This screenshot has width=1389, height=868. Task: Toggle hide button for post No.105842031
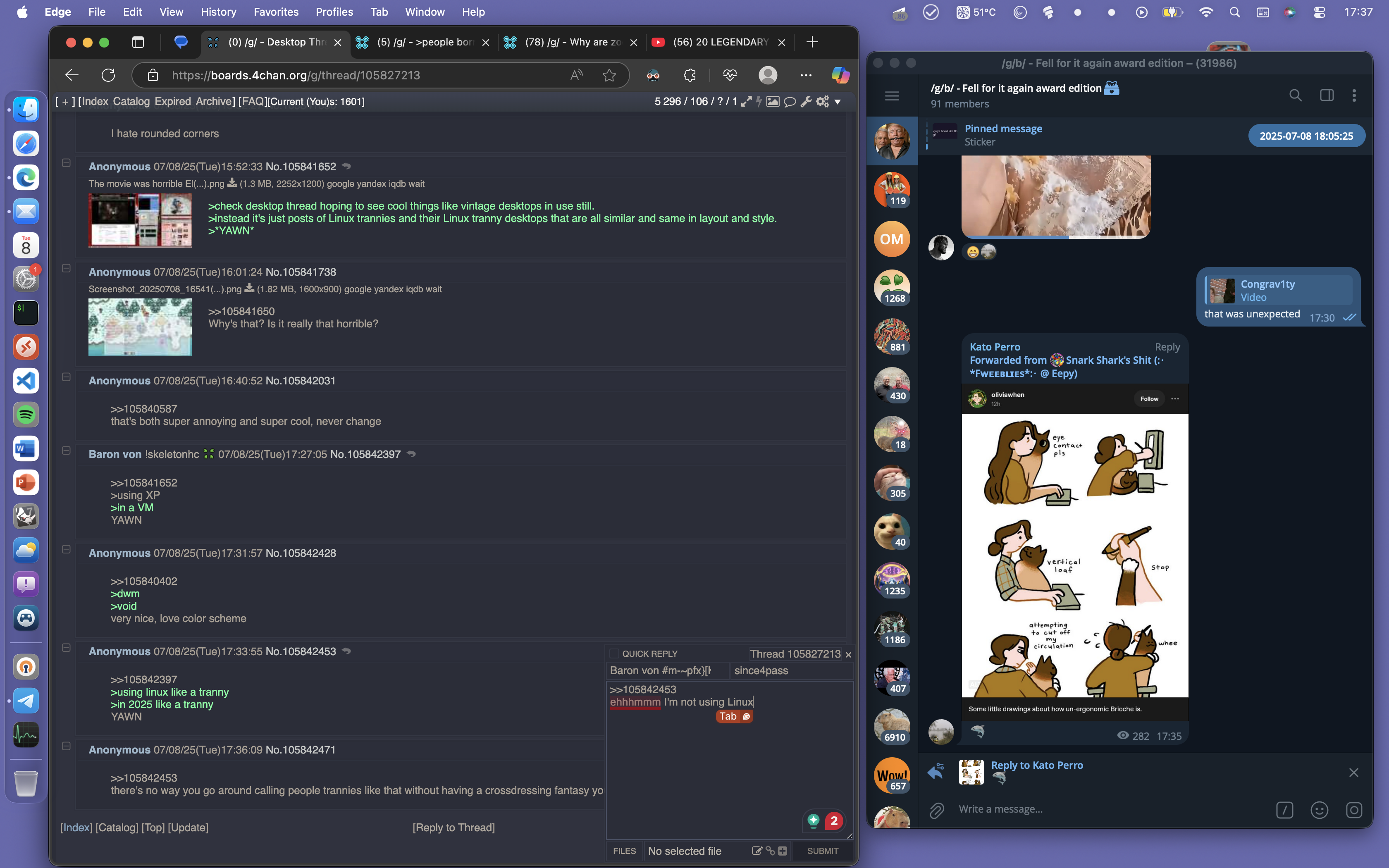(66, 377)
